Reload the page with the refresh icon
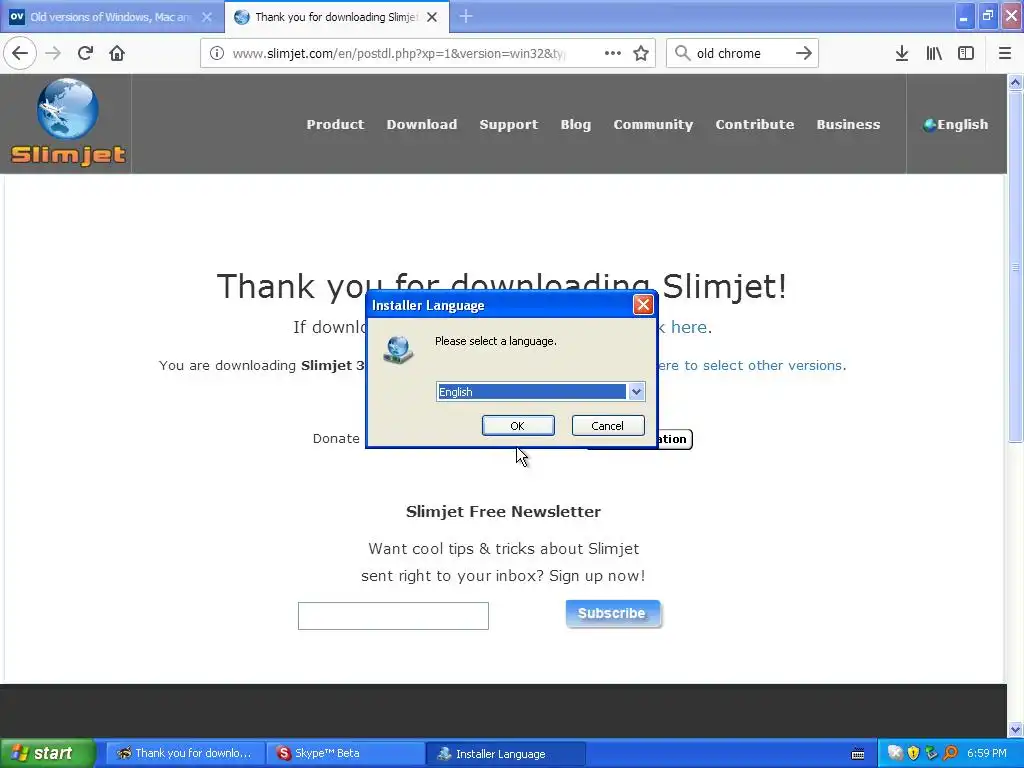 click(85, 53)
